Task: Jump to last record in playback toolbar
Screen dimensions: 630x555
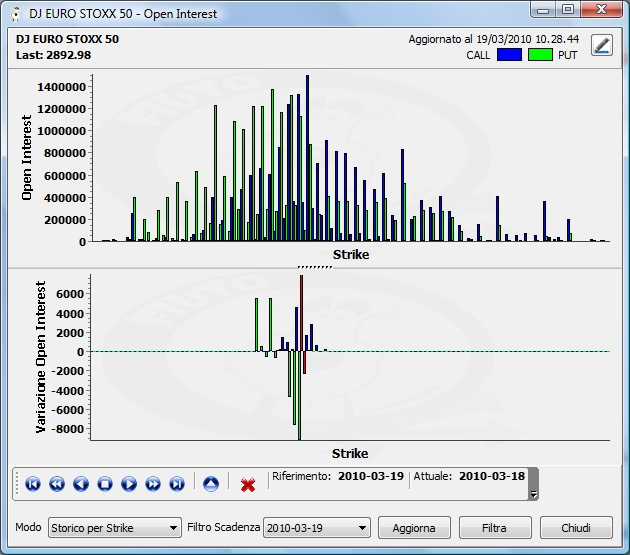Action: pos(177,484)
